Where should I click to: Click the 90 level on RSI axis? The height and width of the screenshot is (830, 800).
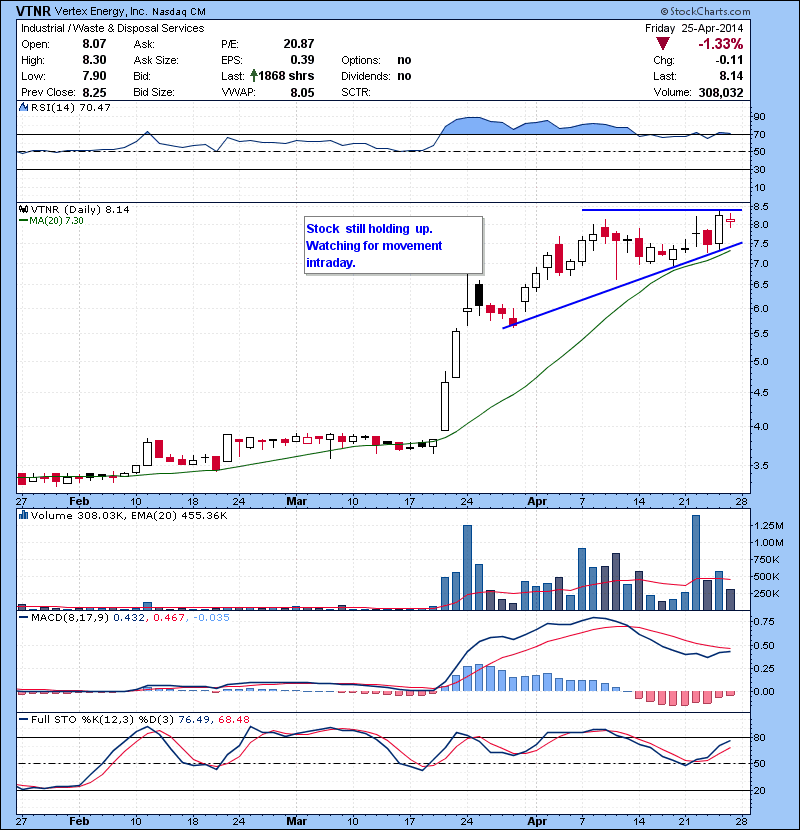(x=759, y=116)
